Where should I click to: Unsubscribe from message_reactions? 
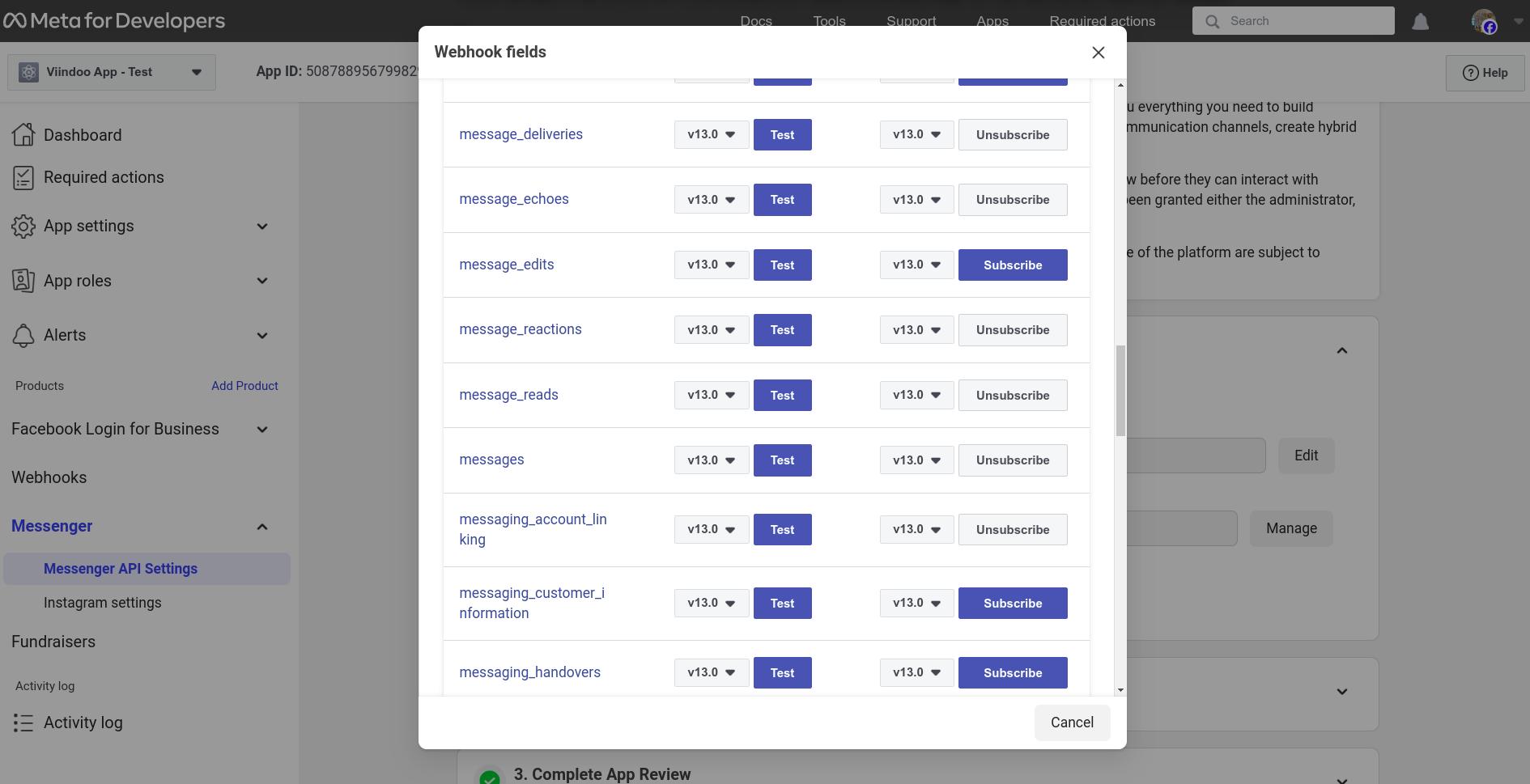[x=1013, y=330]
